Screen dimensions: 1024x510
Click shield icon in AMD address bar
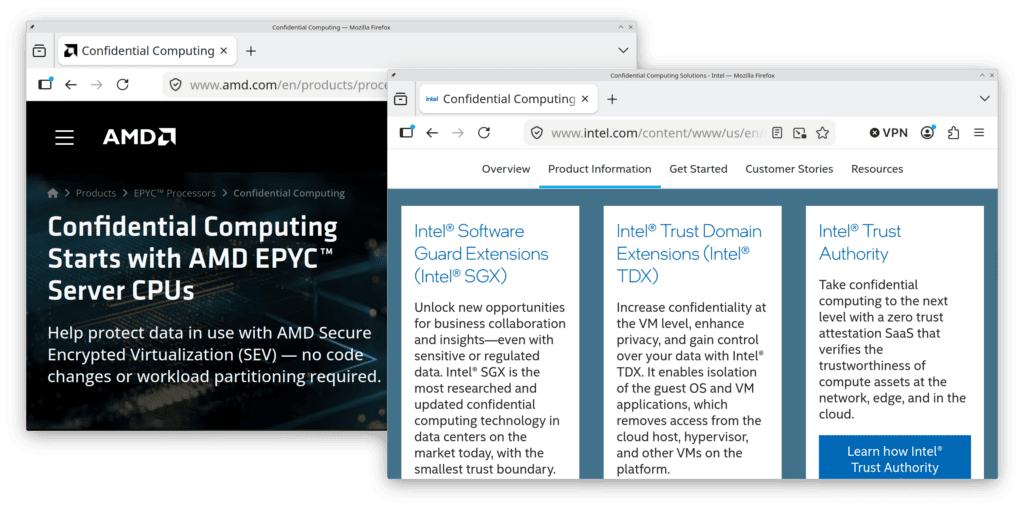(175, 85)
